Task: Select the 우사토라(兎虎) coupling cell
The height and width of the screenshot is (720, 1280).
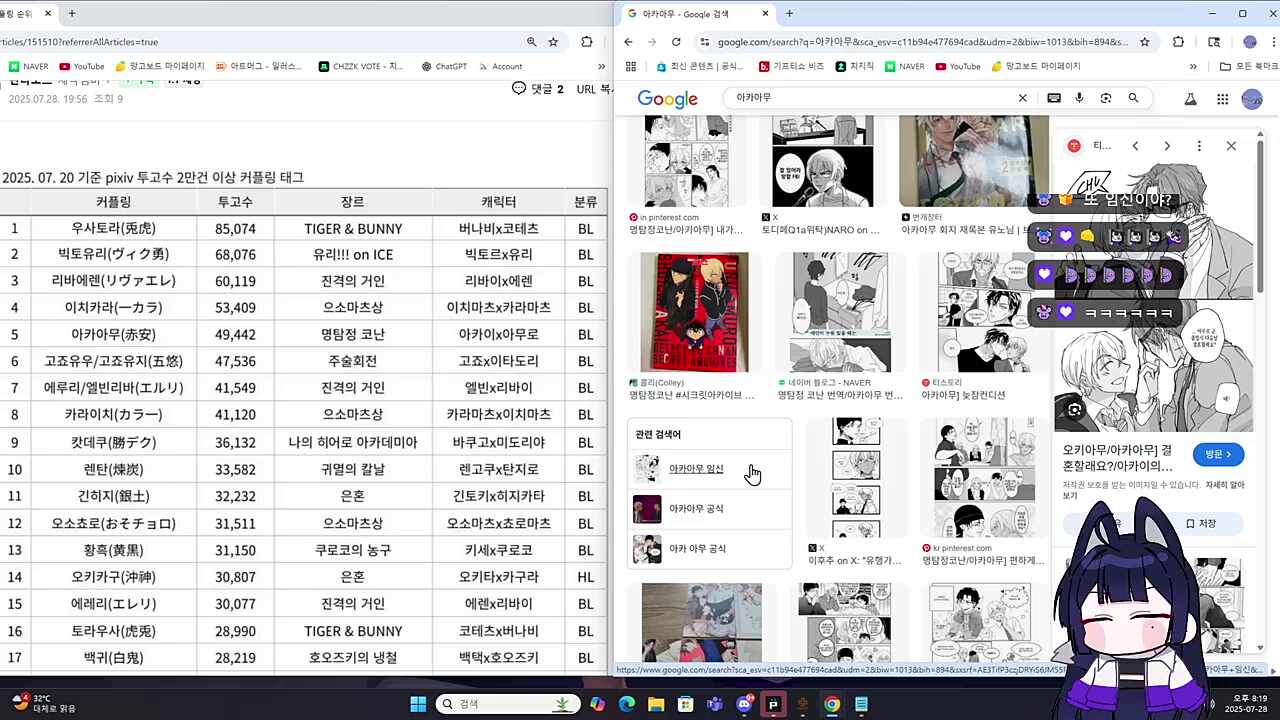Action: click(x=113, y=228)
